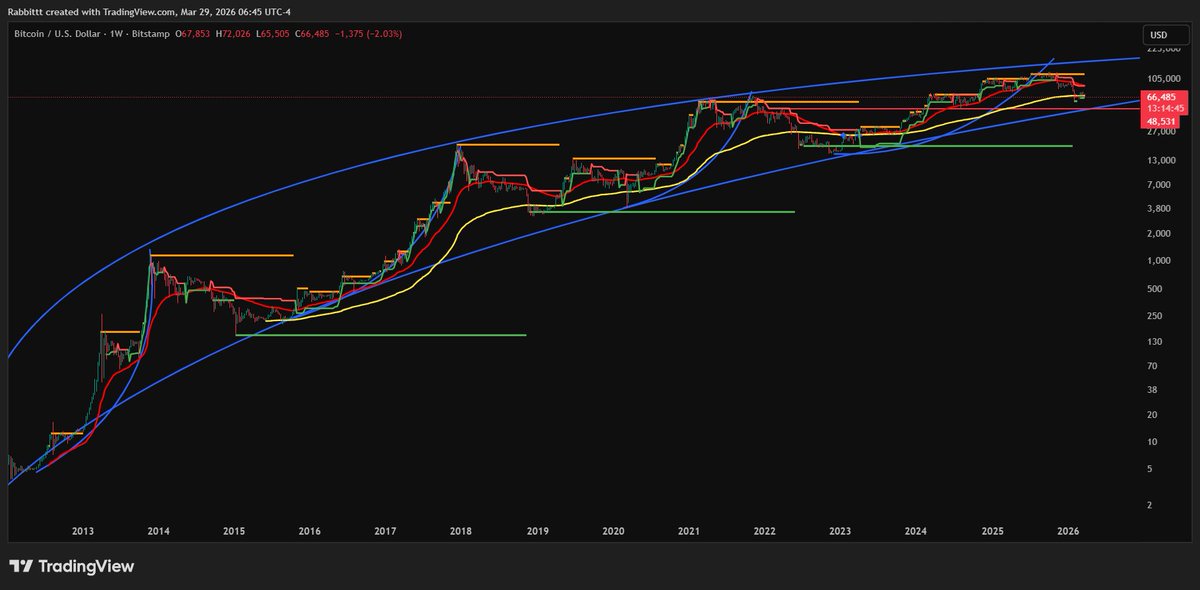Click the 2023 label on time axis
Viewport: 1200px width, 590px height.
click(840, 531)
